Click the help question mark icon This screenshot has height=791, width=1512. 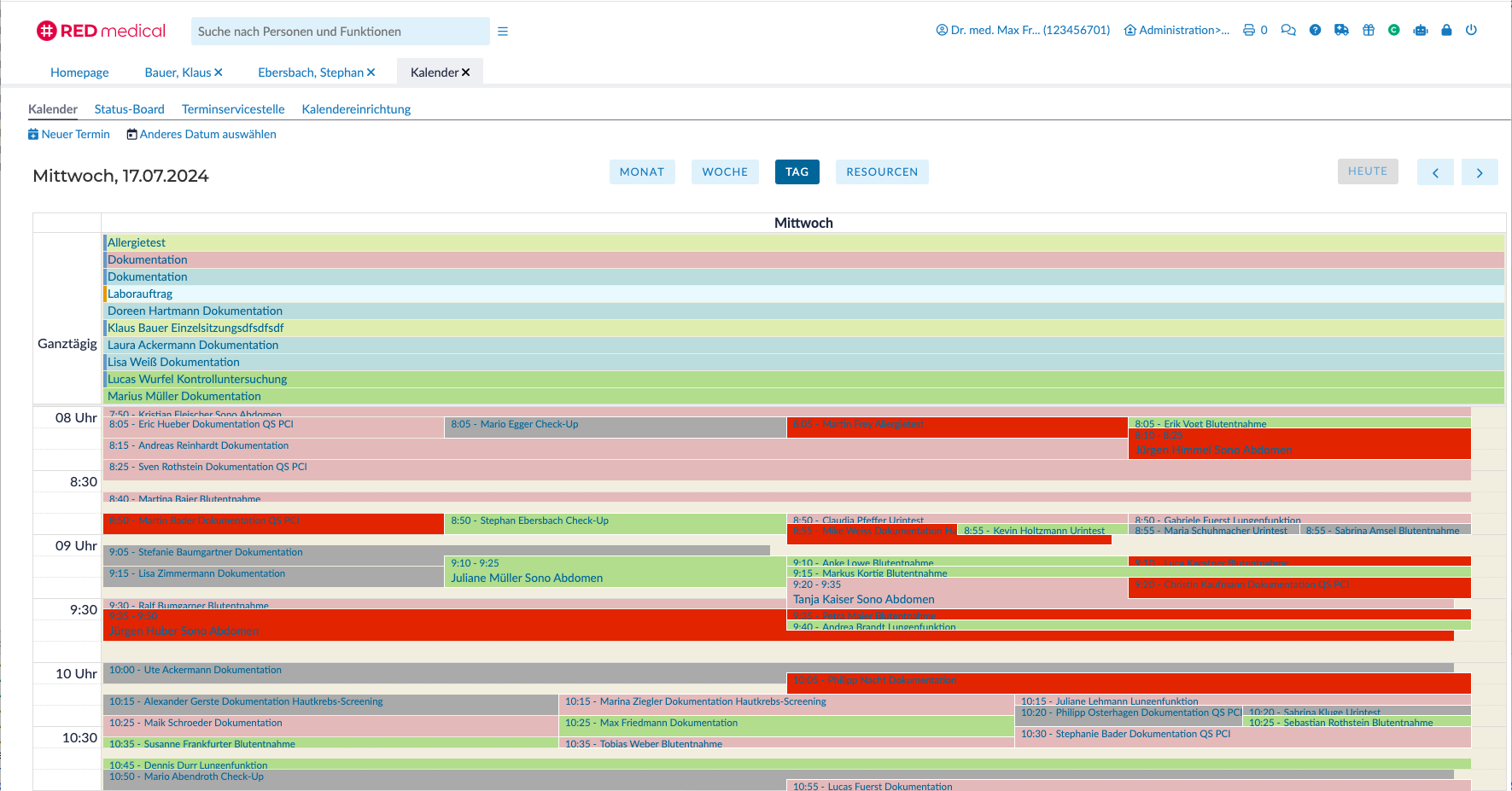tap(1315, 30)
